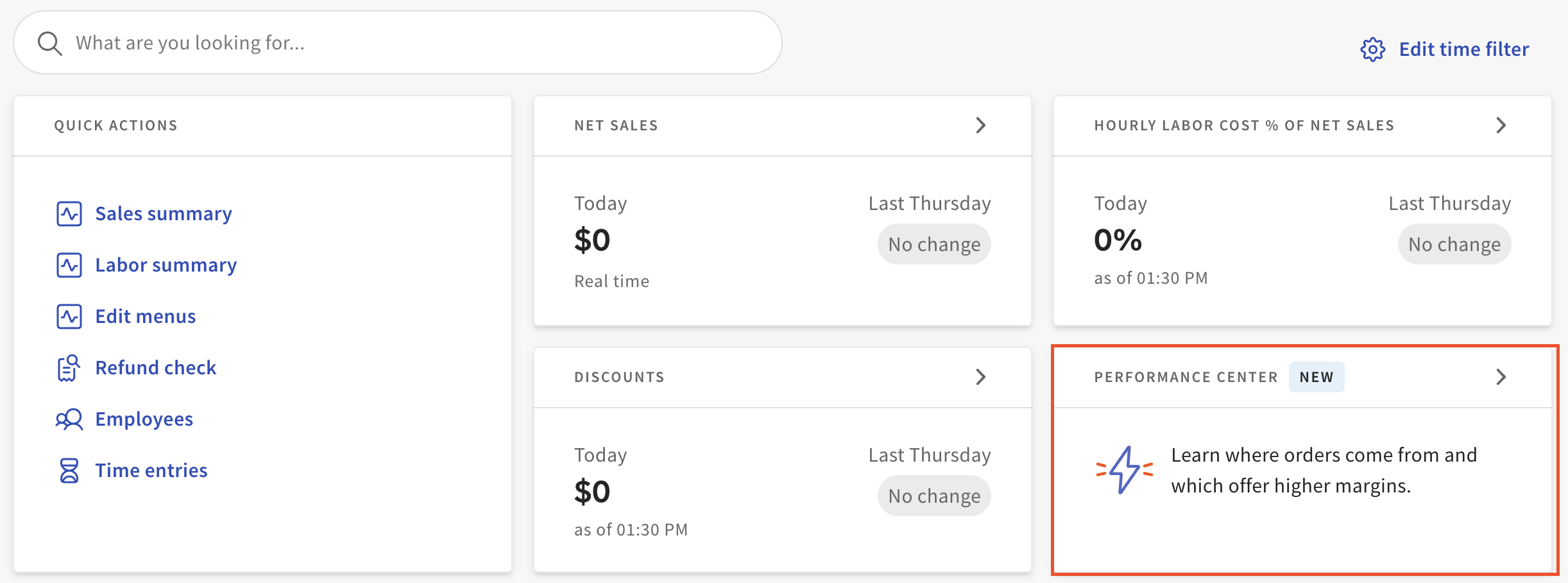1568x583 pixels.
Task: Click the Edit time filter link
Action: click(1463, 48)
